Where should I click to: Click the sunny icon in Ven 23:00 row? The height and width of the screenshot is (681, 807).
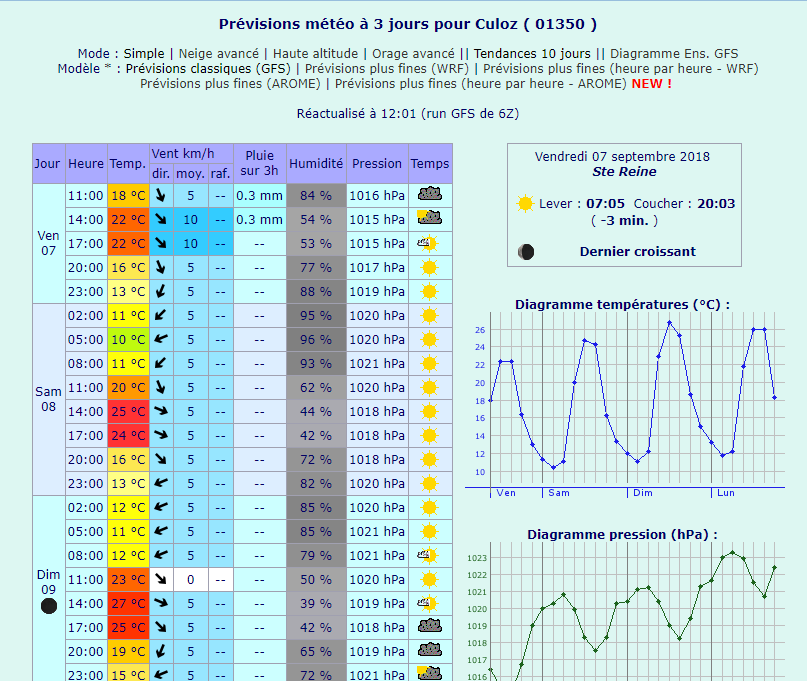point(429,291)
